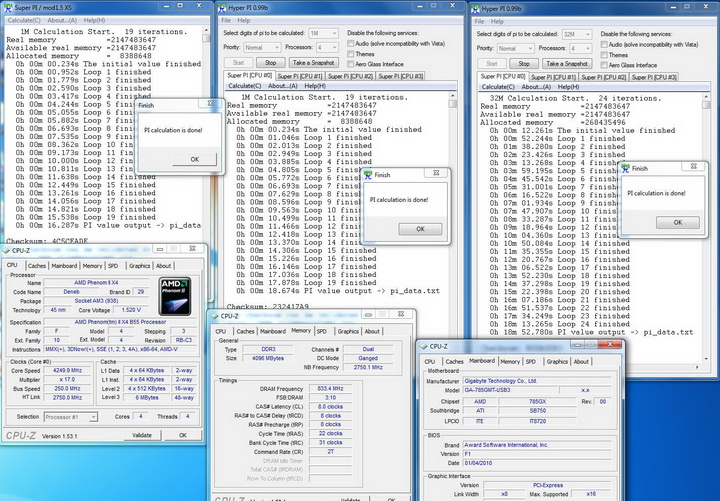Image resolution: width=720 pixels, height=501 pixels.
Task: Enable Audio service checkbox in right Hyper PI
Action: 604,45
